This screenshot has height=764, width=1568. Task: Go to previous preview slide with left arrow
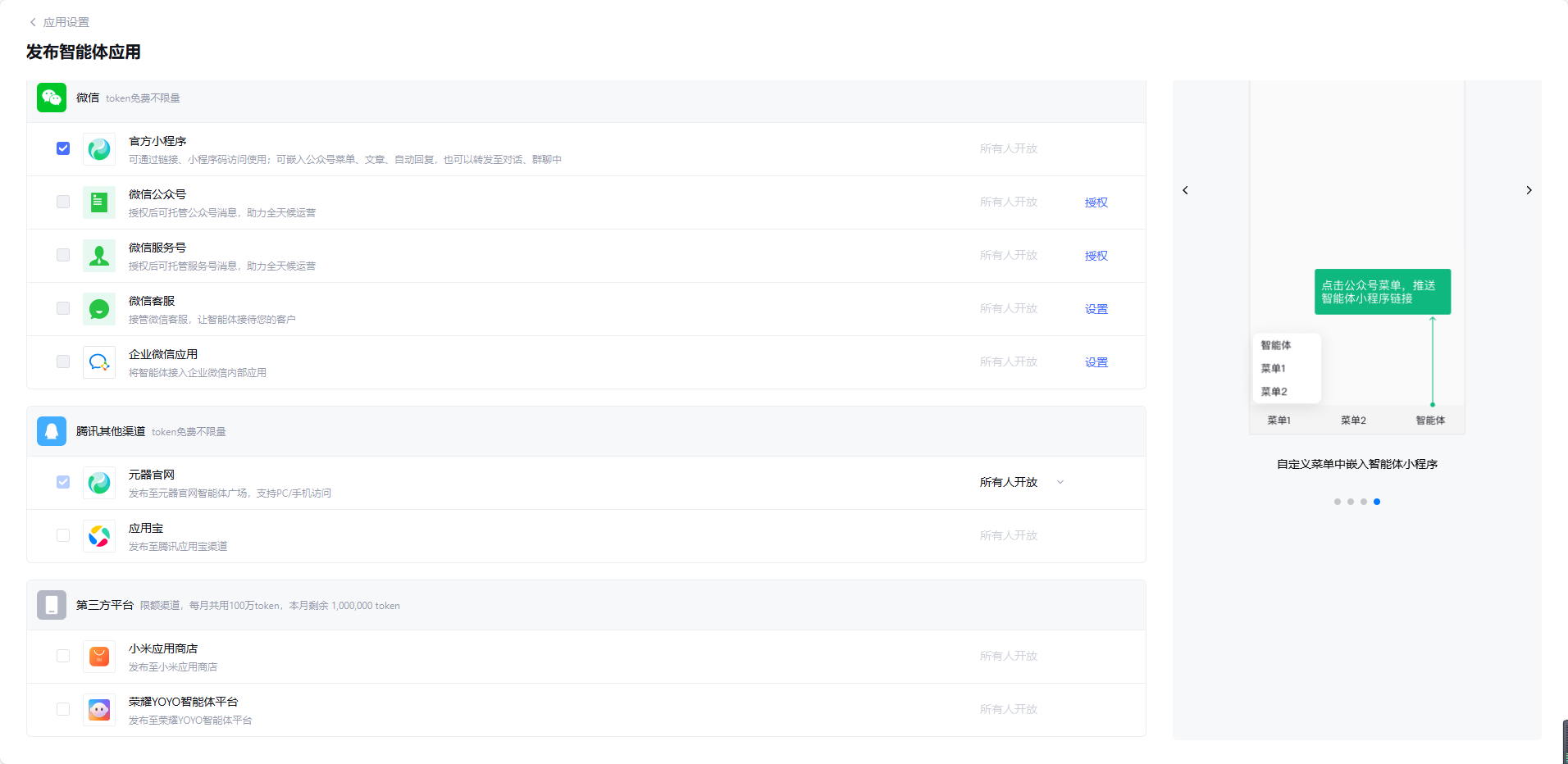(x=1185, y=190)
